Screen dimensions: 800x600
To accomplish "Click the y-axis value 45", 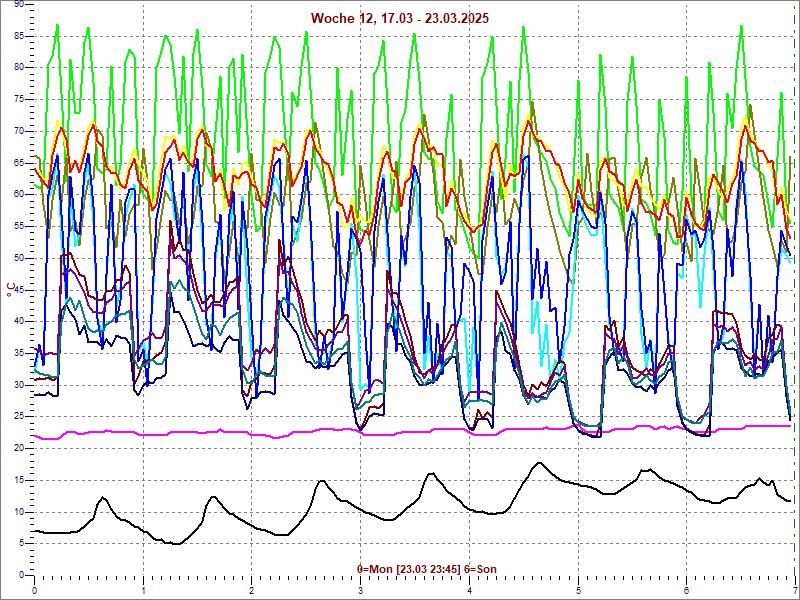I will point(18,290).
